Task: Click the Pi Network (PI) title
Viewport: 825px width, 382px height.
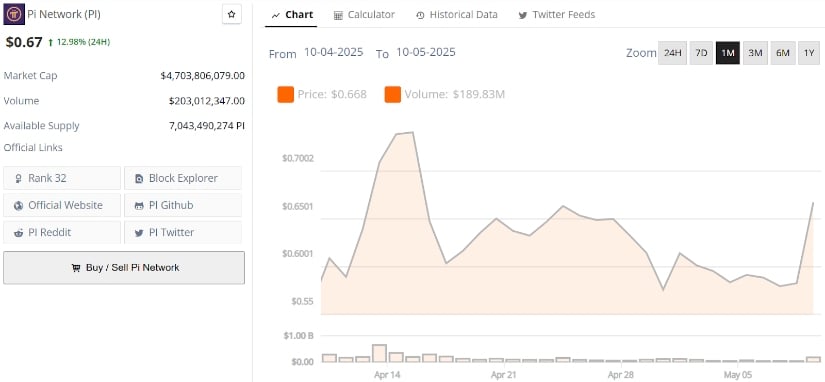Action: tap(64, 15)
